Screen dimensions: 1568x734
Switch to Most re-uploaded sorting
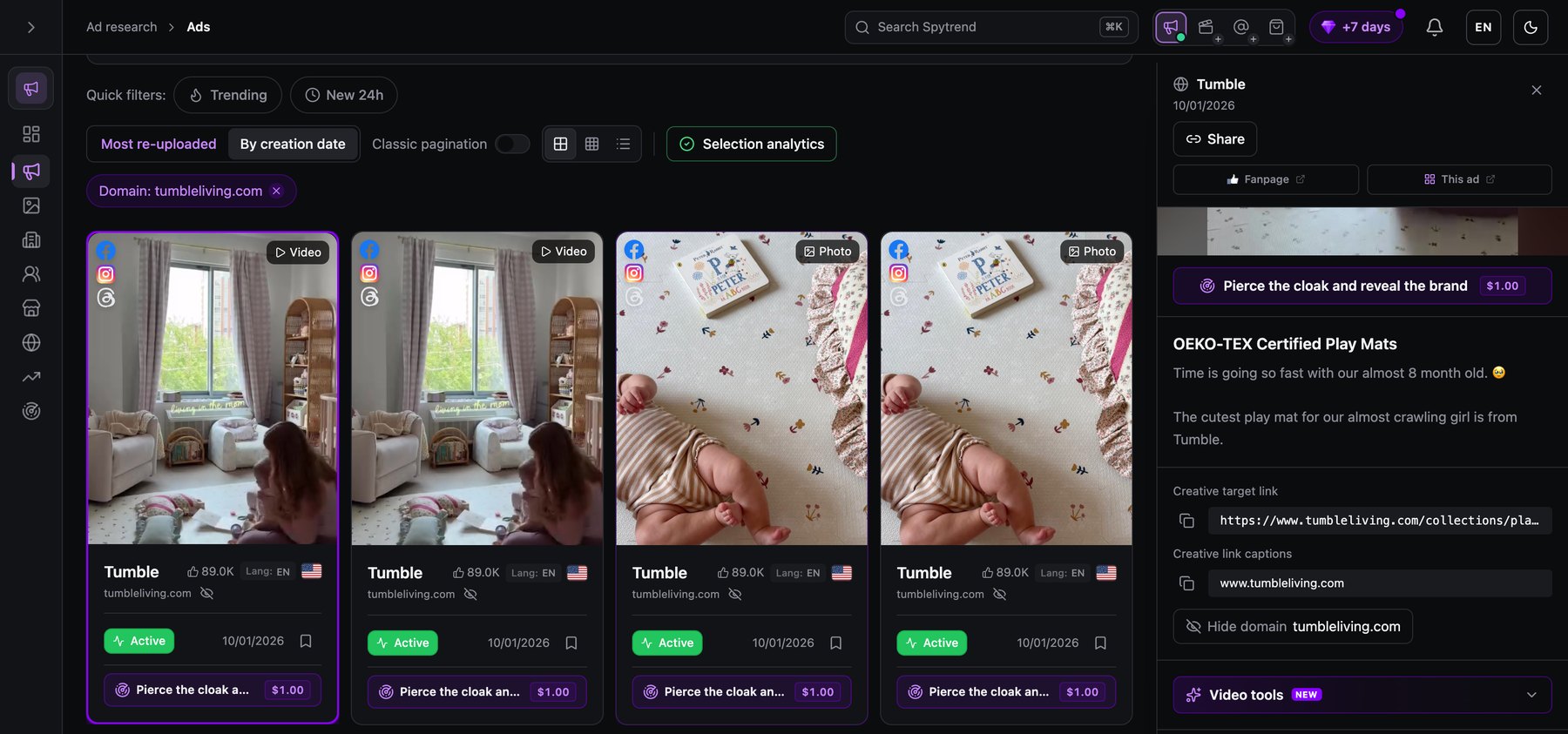point(159,144)
